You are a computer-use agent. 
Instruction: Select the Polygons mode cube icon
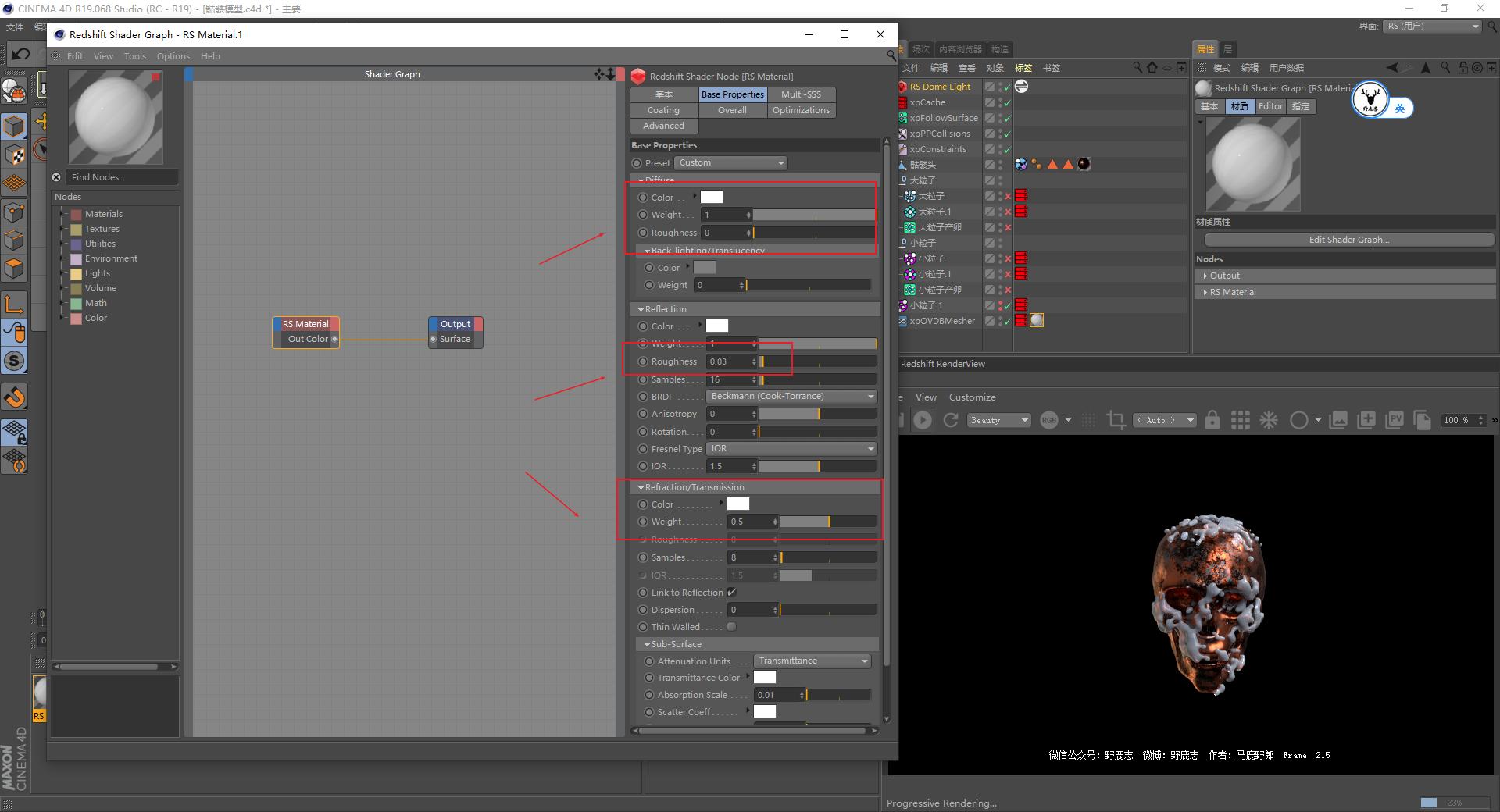click(x=14, y=269)
